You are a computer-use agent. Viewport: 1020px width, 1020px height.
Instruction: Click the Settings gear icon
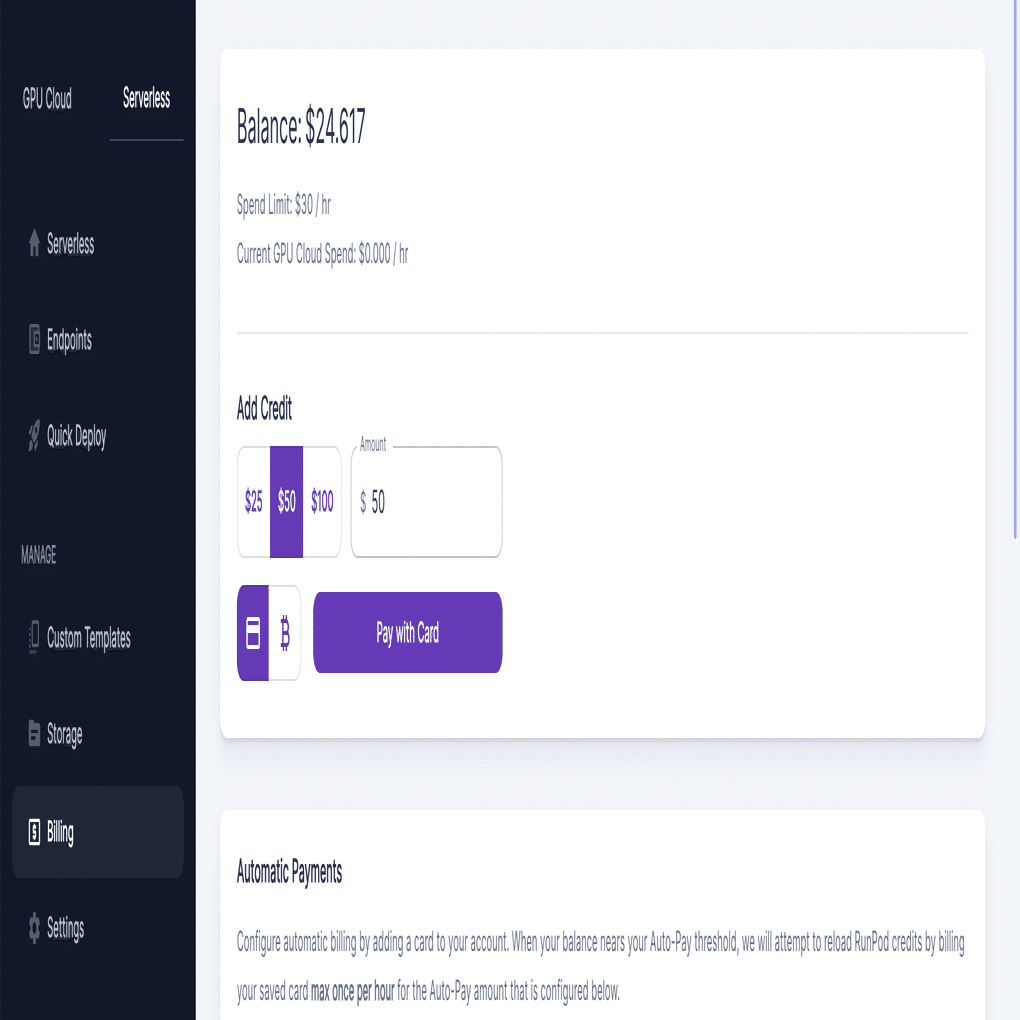(x=34, y=928)
